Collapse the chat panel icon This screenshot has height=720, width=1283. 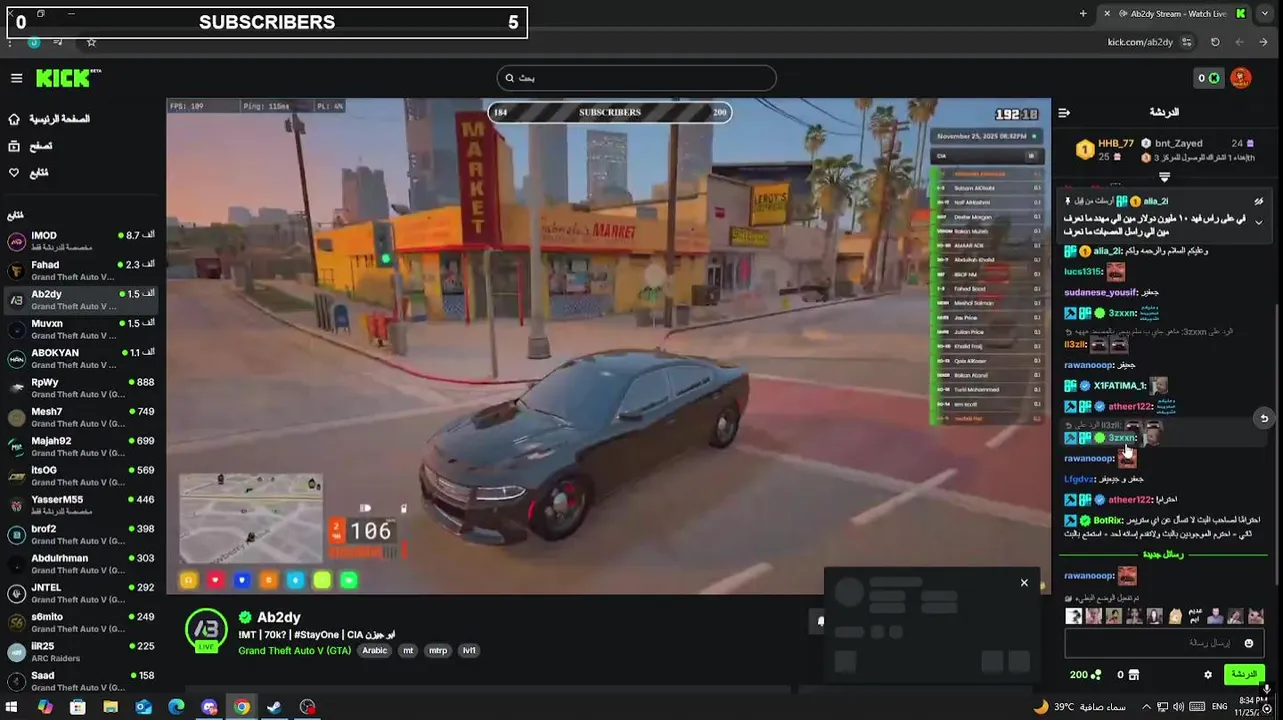tap(1064, 112)
